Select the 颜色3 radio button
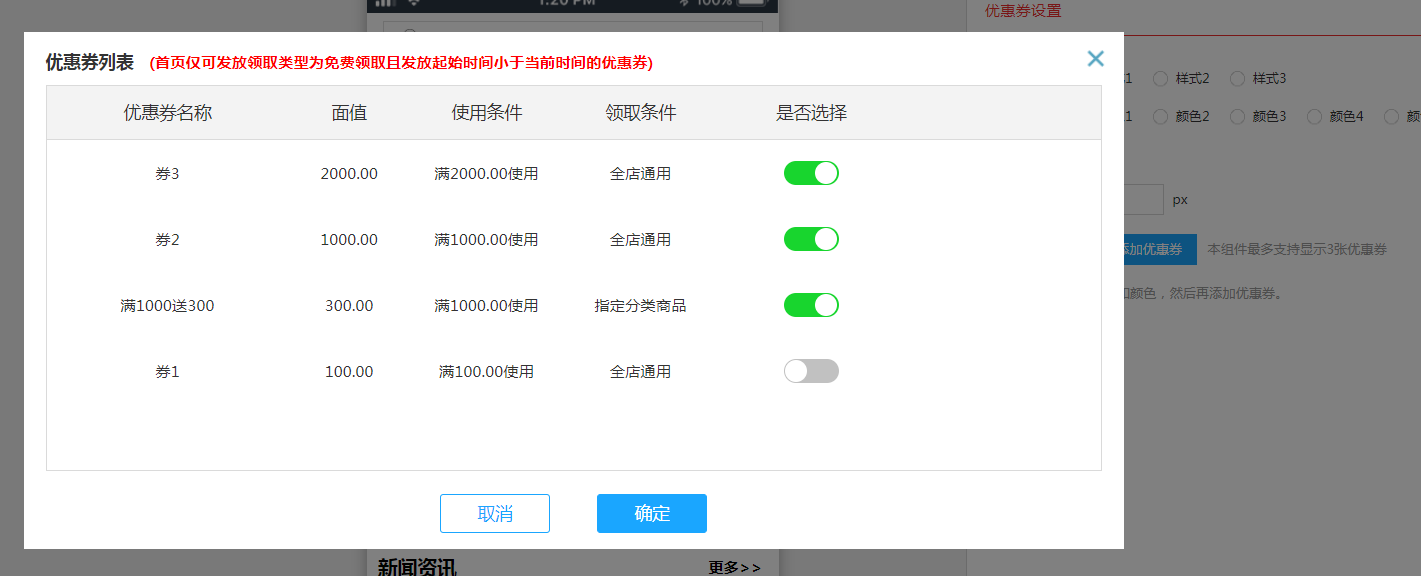1421x576 pixels. [x=1237, y=117]
